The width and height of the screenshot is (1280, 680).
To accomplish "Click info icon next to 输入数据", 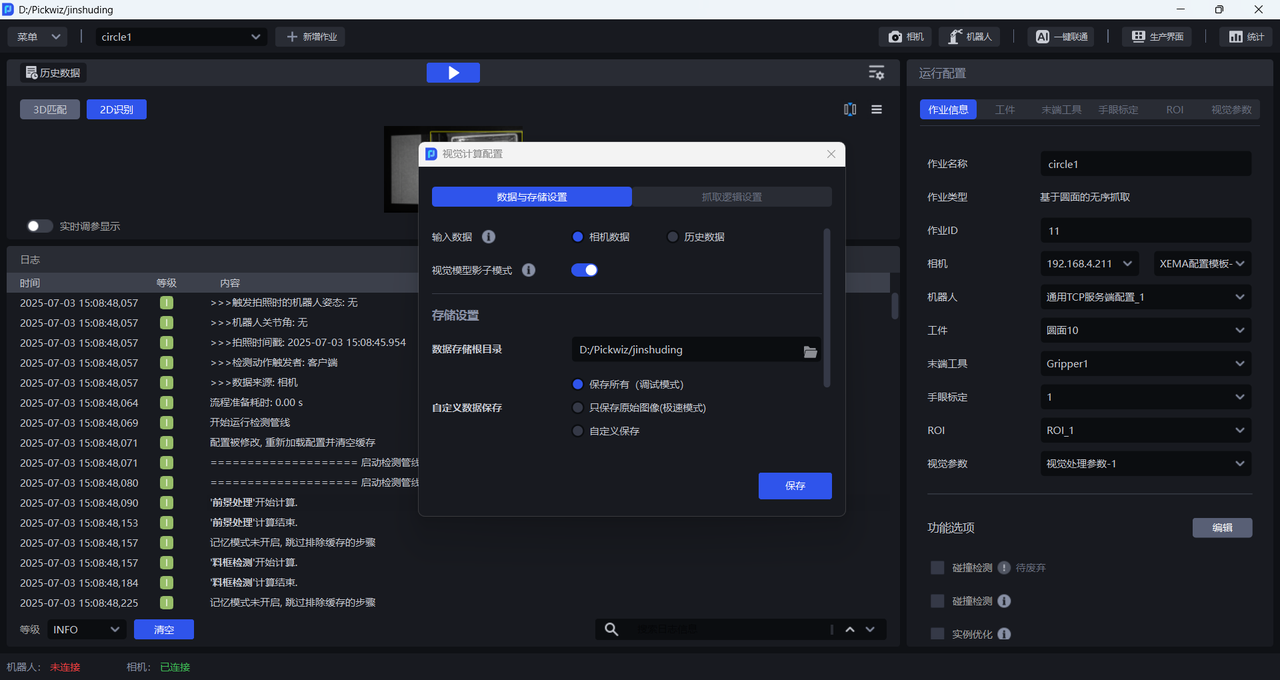I will pos(489,237).
